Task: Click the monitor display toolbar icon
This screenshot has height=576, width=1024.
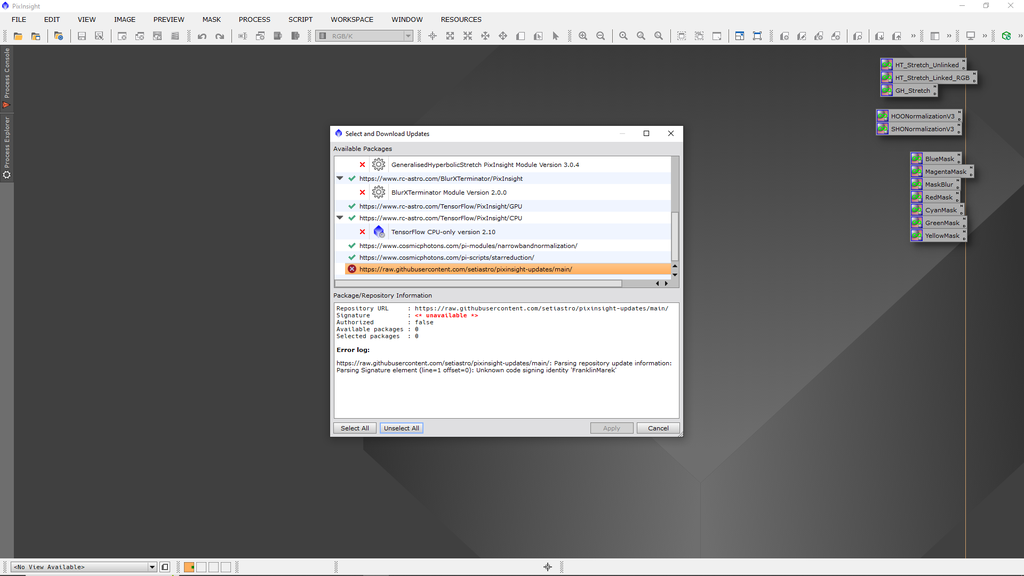Action: tap(970, 36)
